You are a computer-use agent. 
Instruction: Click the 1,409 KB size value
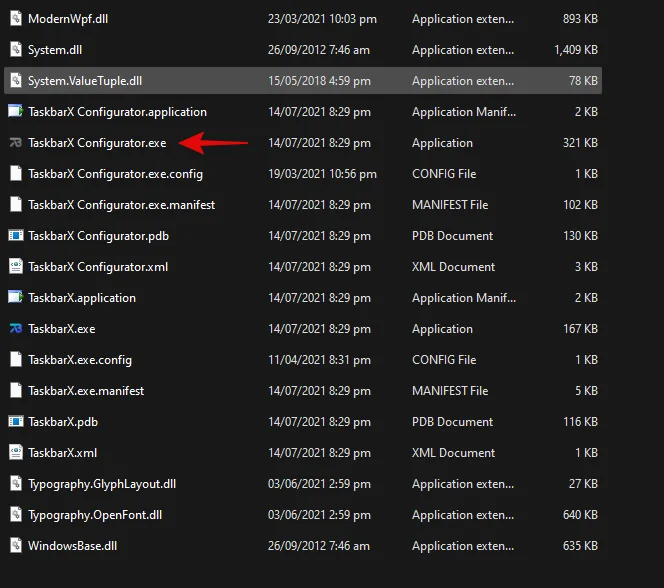pos(576,50)
